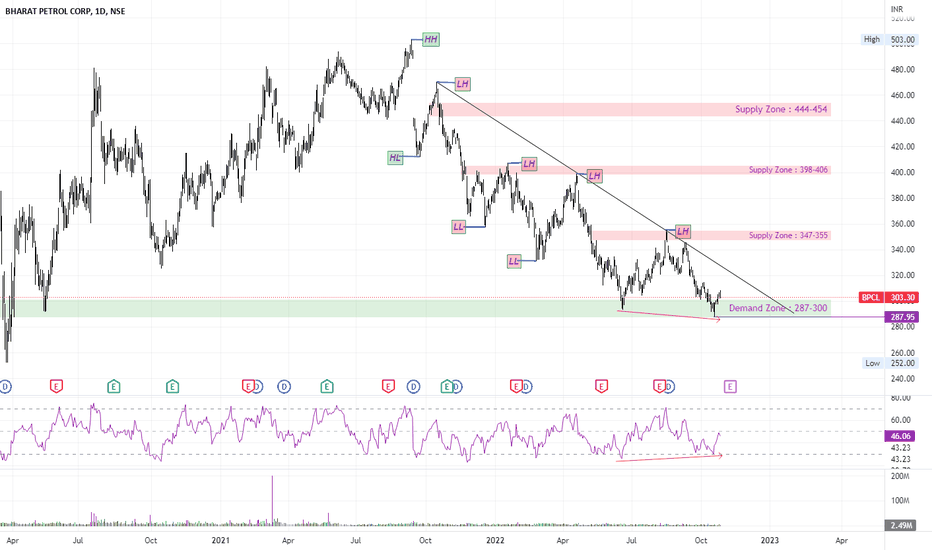Open the green E marker above Oct 2020
The image size is (932, 550).
point(172,387)
